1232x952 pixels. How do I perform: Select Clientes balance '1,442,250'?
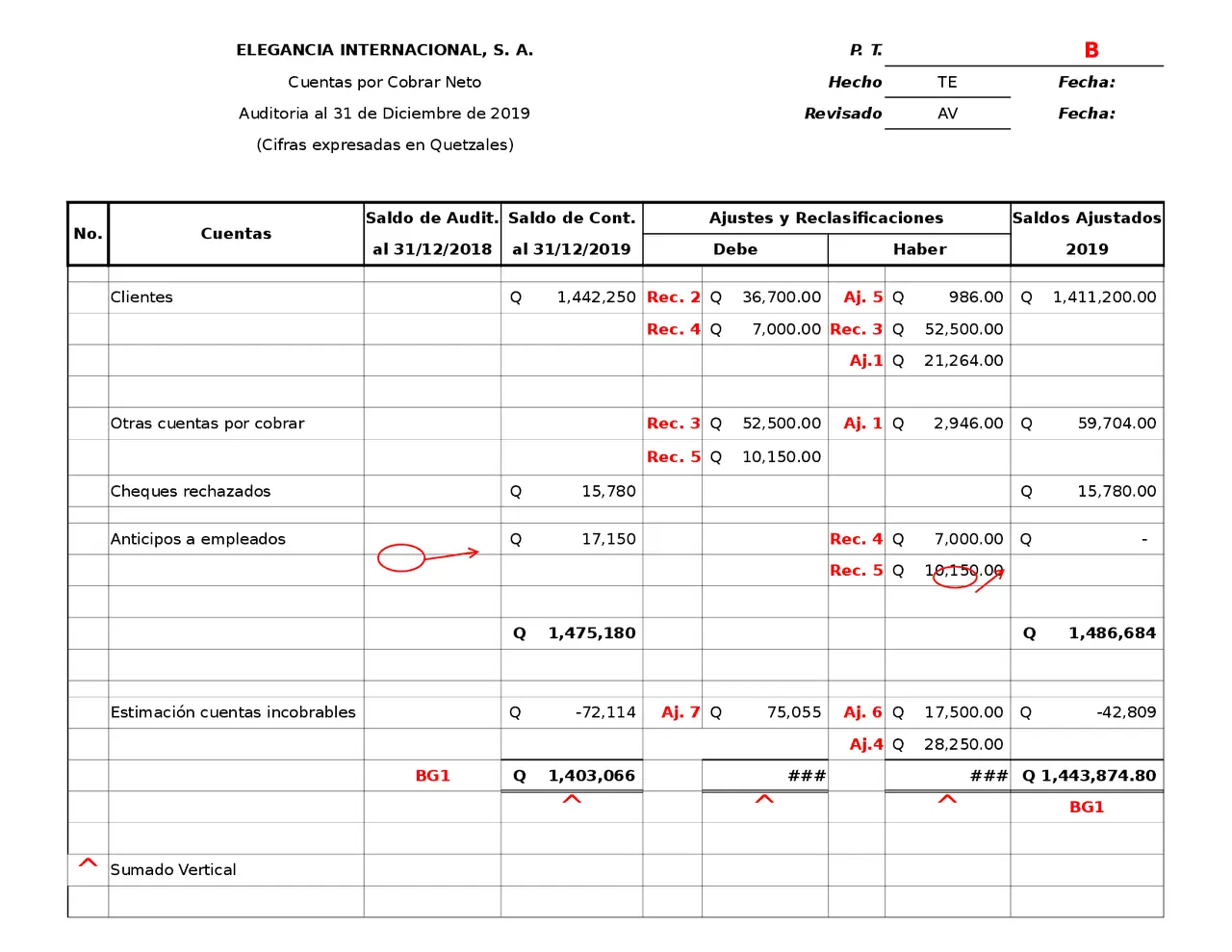596,297
